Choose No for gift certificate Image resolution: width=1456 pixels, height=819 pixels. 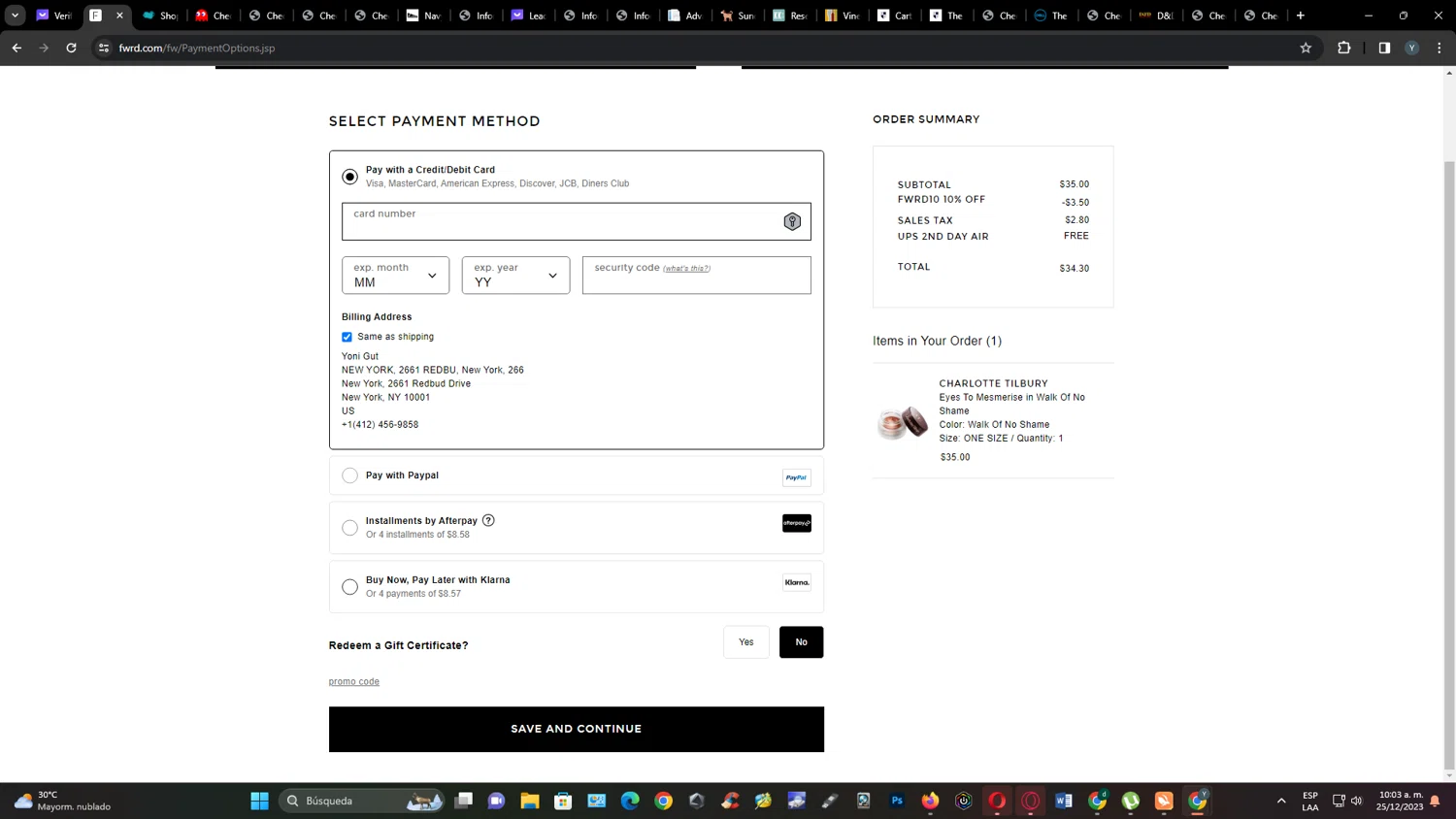[x=801, y=642]
